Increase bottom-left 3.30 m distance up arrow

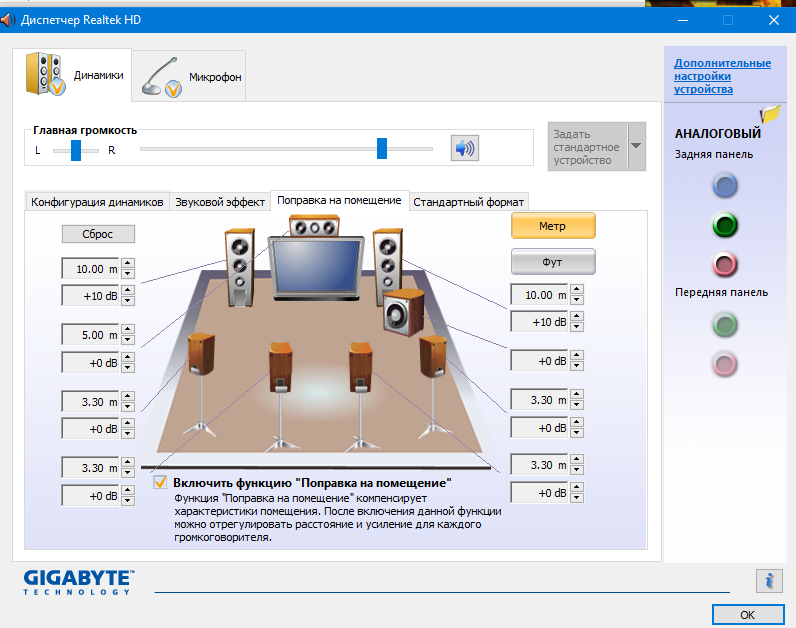tap(128, 462)
